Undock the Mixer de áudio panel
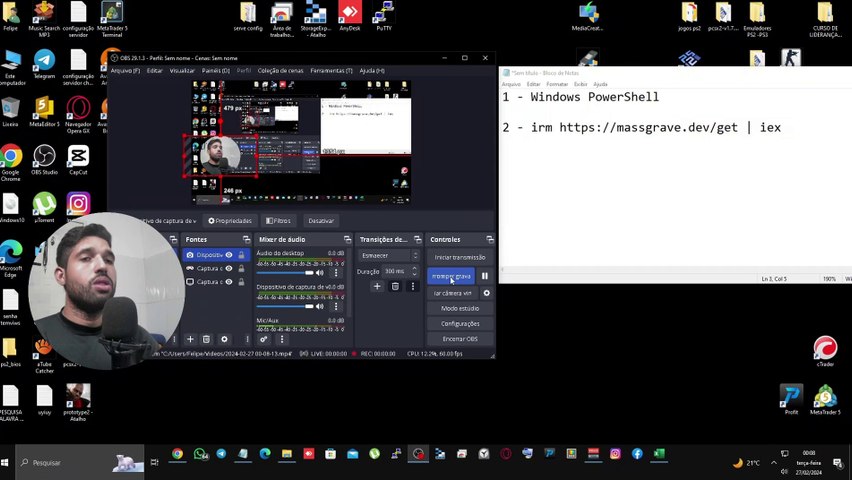The height and width of the screenshot is (480, 852). click(347, 239)
